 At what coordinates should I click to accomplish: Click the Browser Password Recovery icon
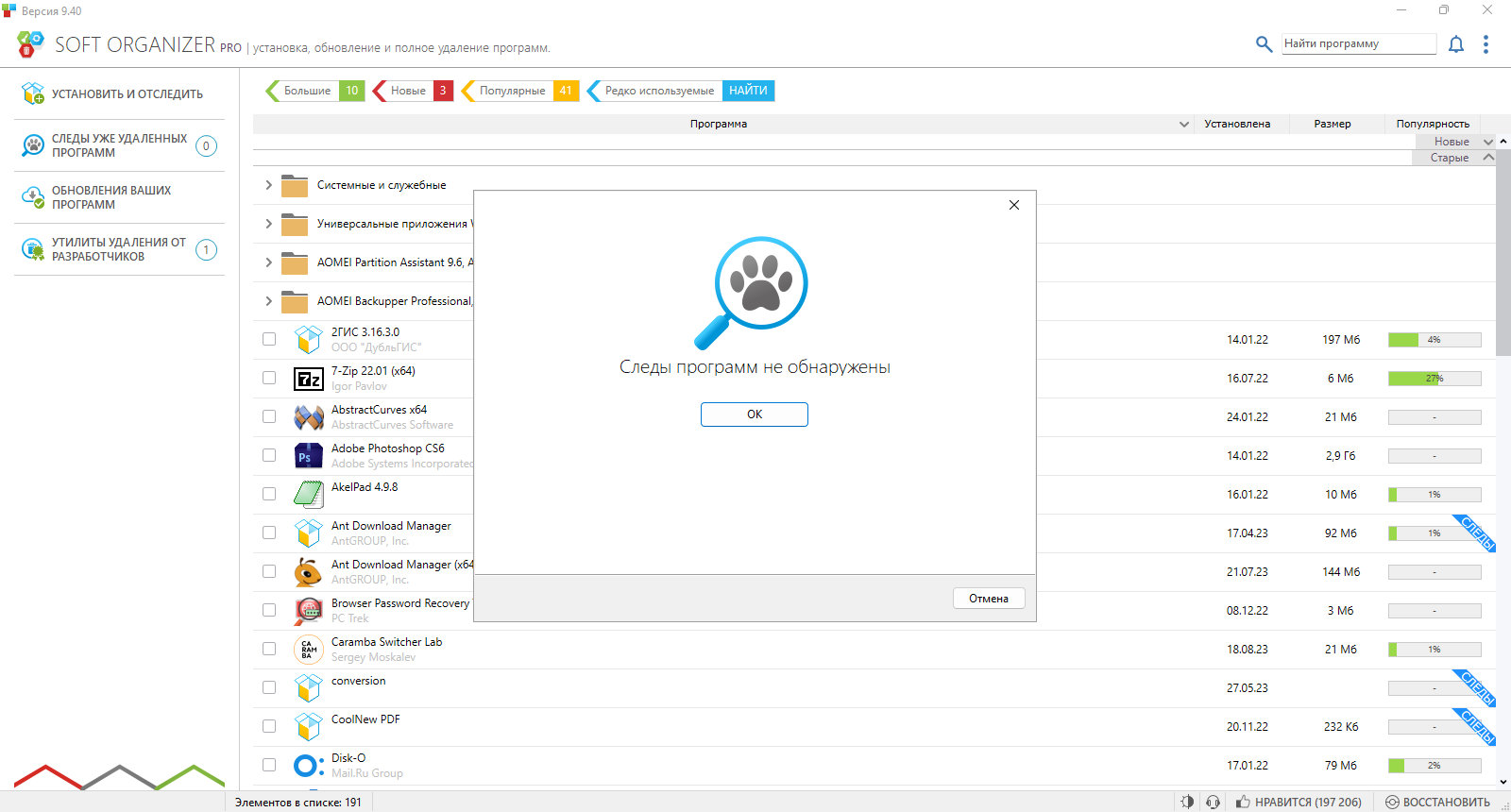pos(309,611)
